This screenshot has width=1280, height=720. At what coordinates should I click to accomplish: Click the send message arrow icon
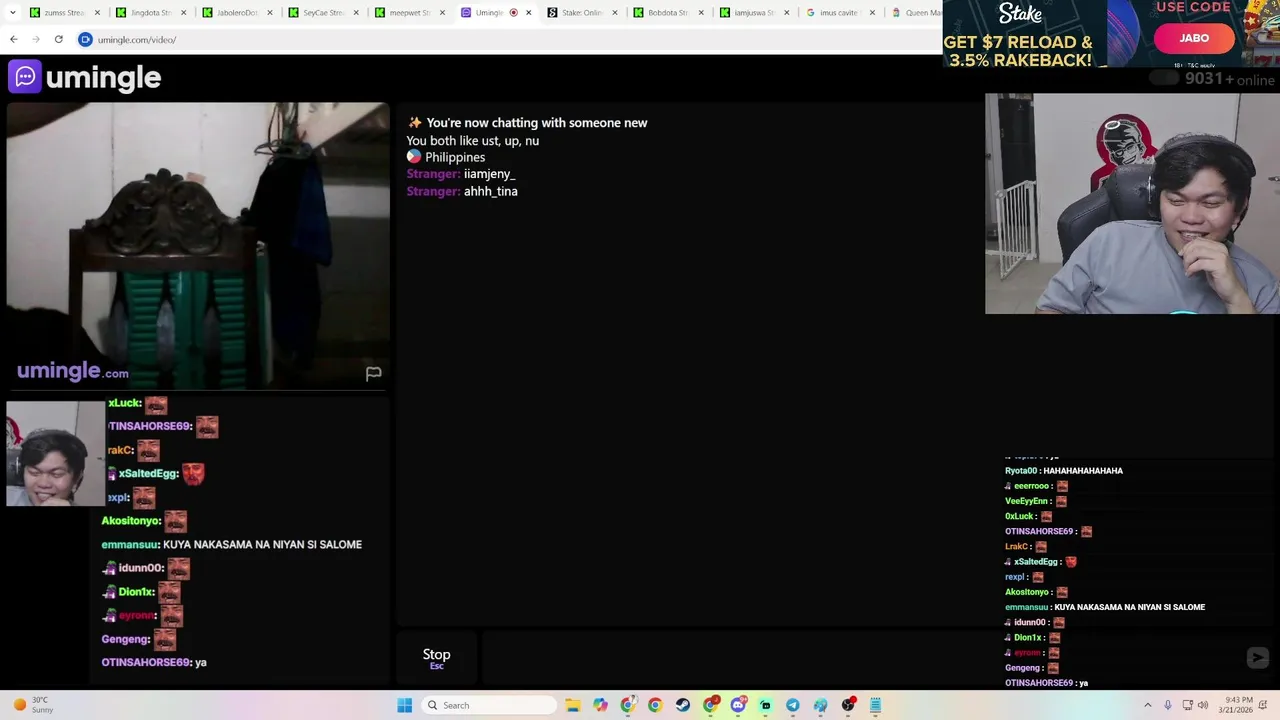coord(1258,657)
